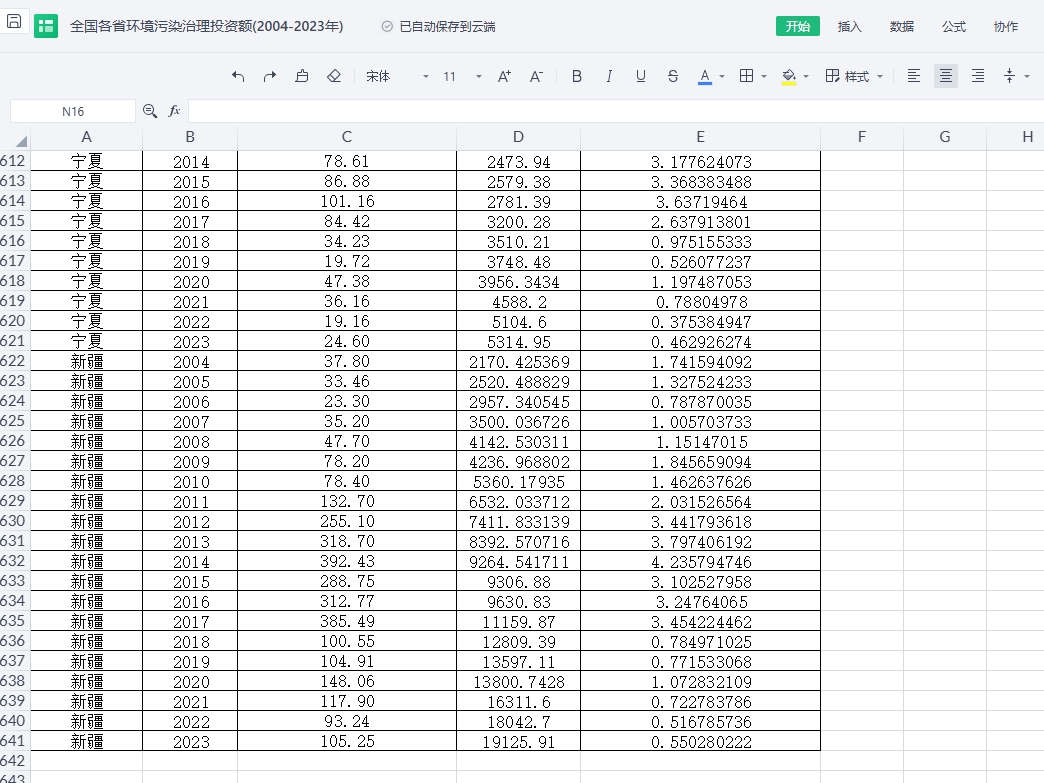This screenshot has width=1044, height=783.
Task: Select column A header
Action: [87, 136]
